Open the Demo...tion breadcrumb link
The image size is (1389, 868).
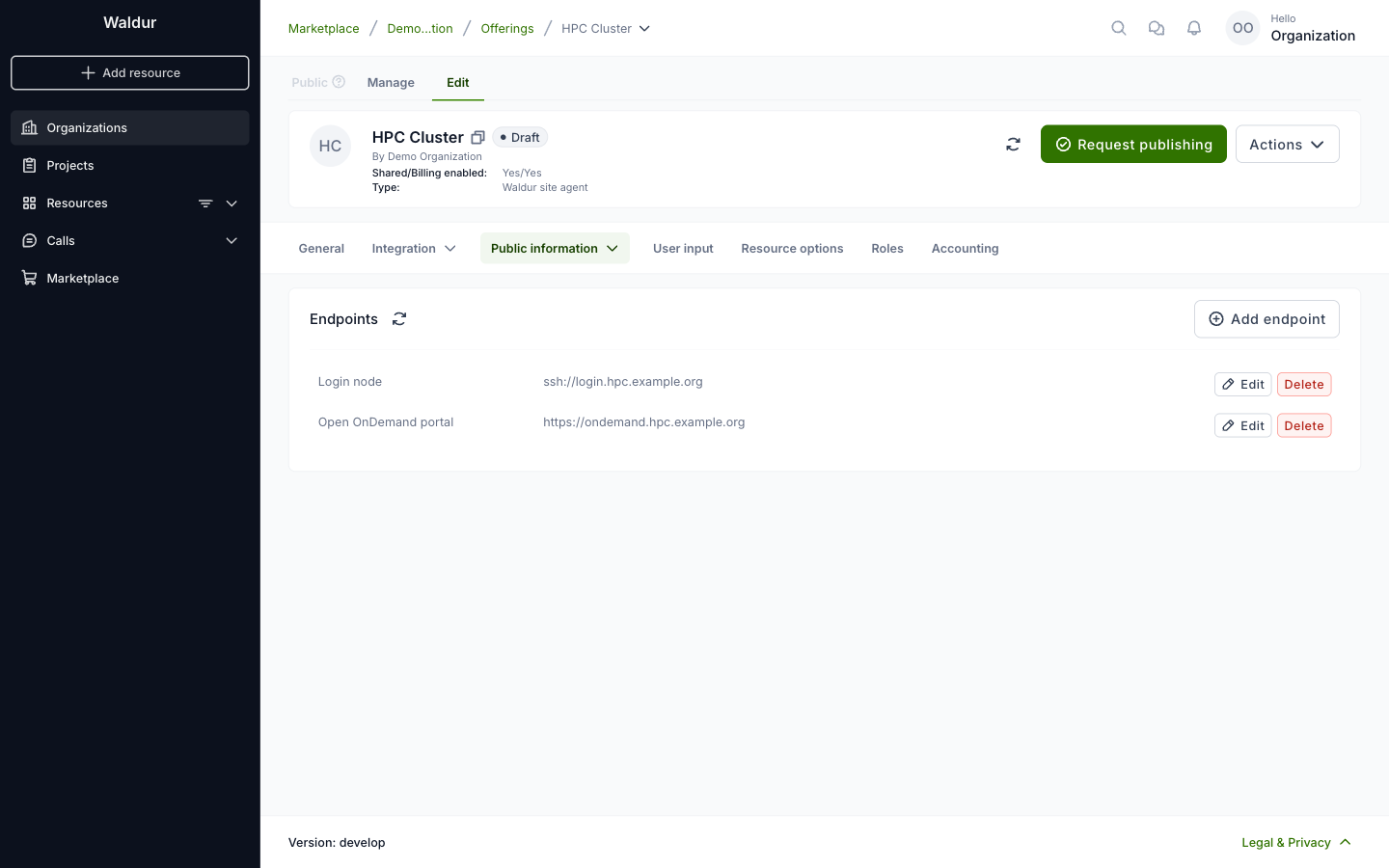point(420,29)
